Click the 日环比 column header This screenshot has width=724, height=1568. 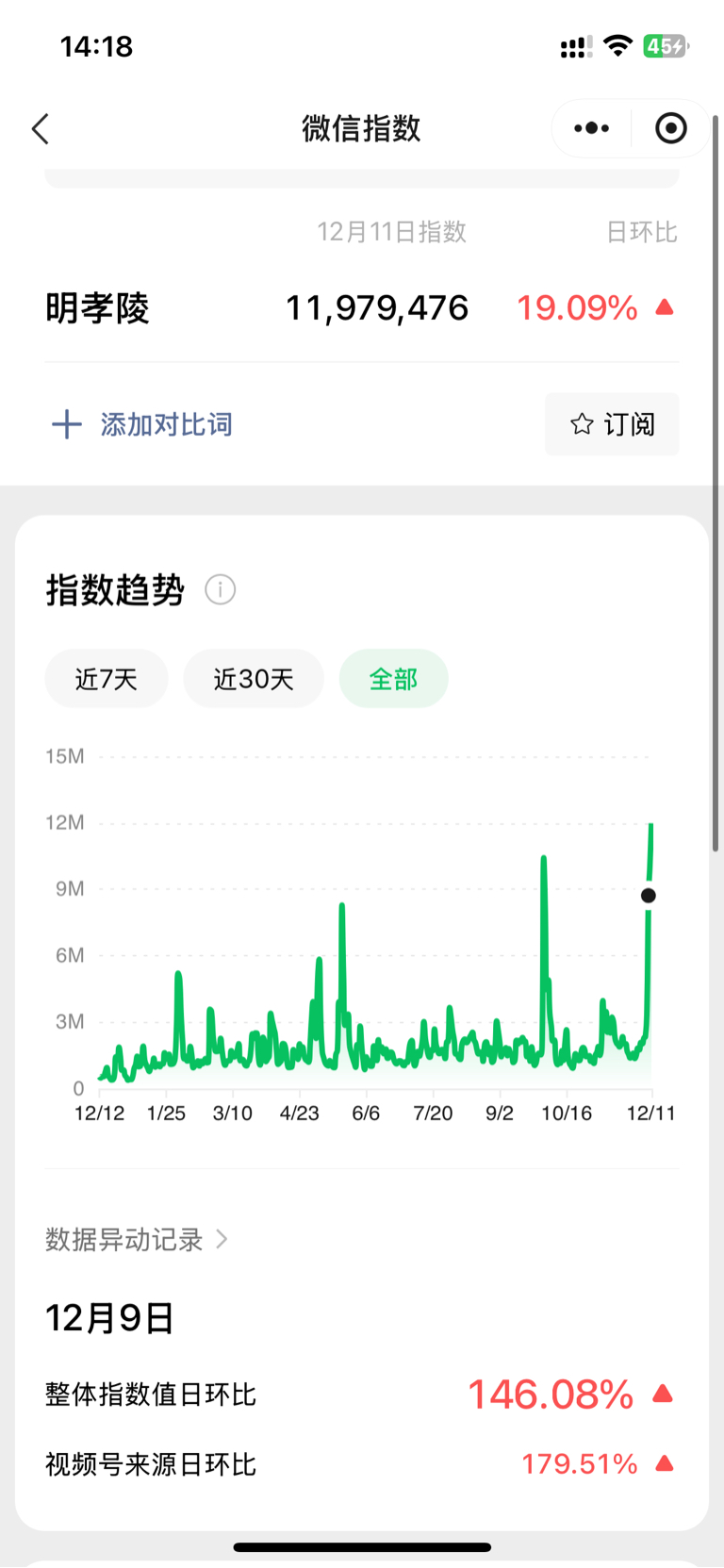click(642, 232)
